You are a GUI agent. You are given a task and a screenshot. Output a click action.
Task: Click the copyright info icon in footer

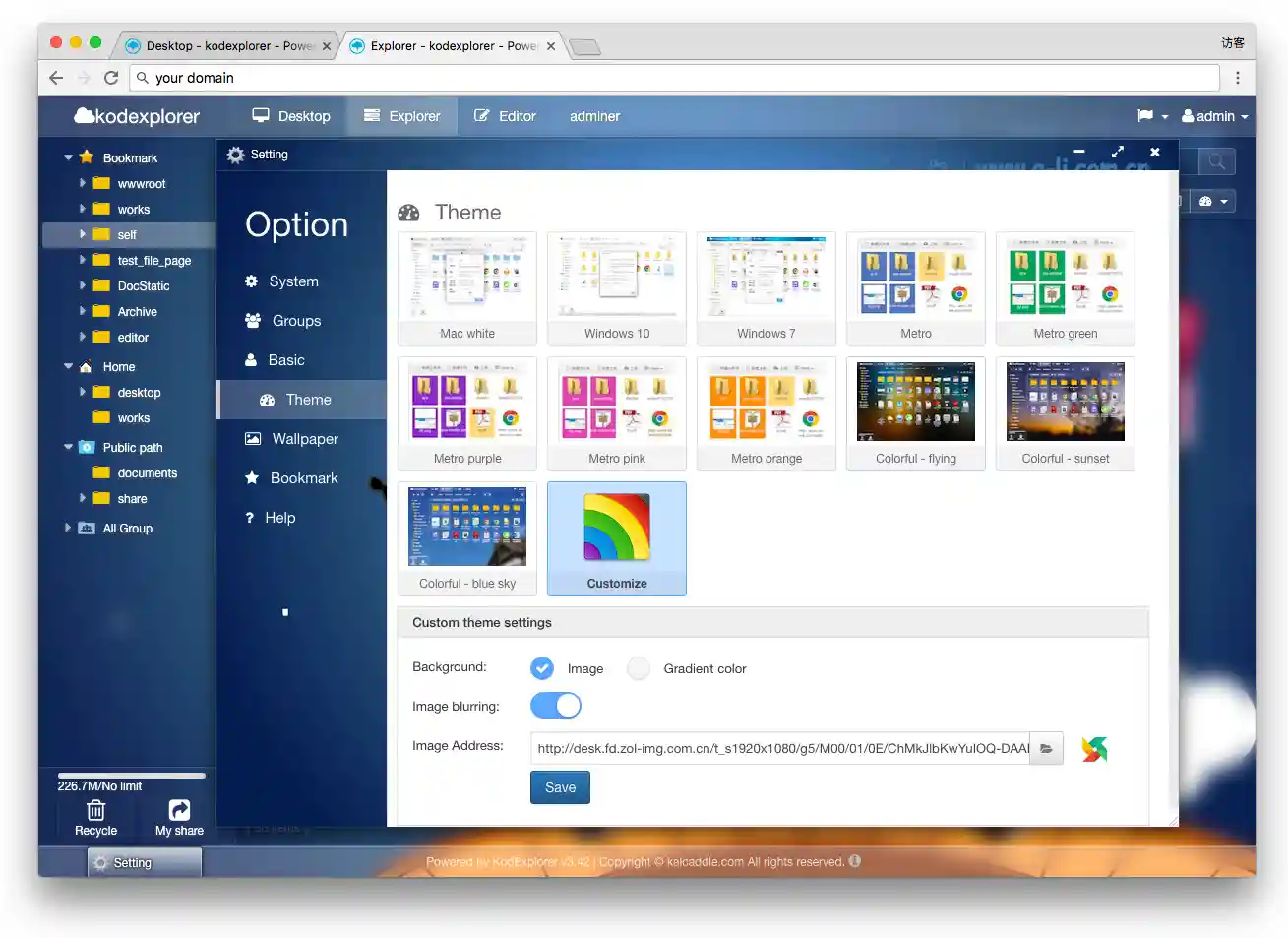[854, 861]
